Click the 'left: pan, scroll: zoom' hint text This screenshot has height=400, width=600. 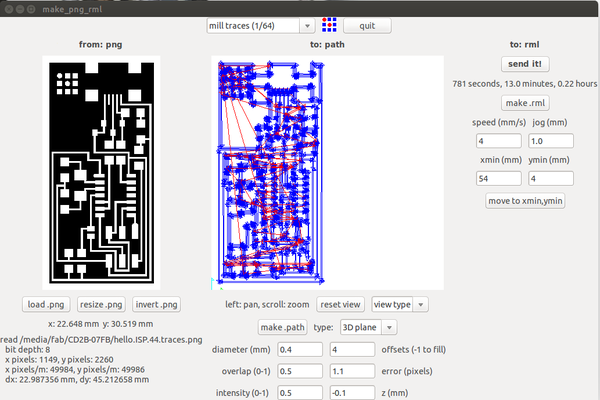click(x=267, y=304)
